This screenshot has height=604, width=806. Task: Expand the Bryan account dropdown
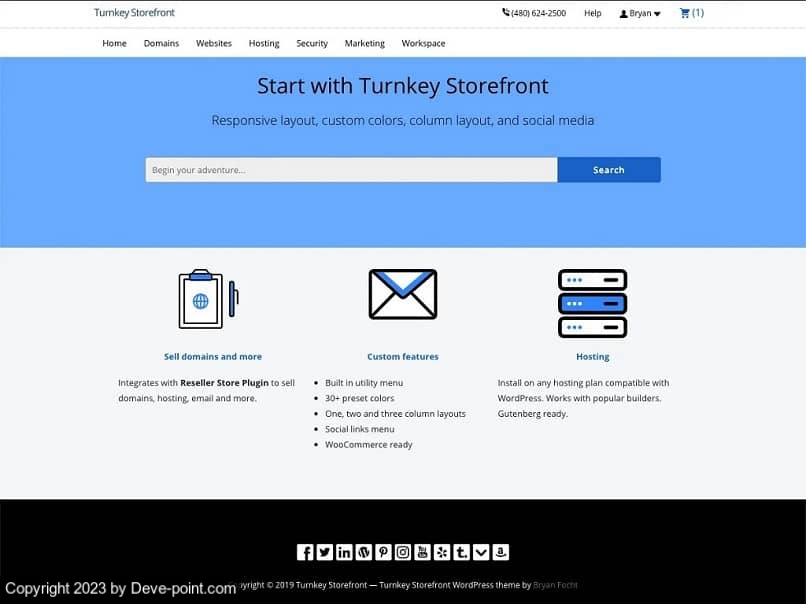(x=640, y=14)
